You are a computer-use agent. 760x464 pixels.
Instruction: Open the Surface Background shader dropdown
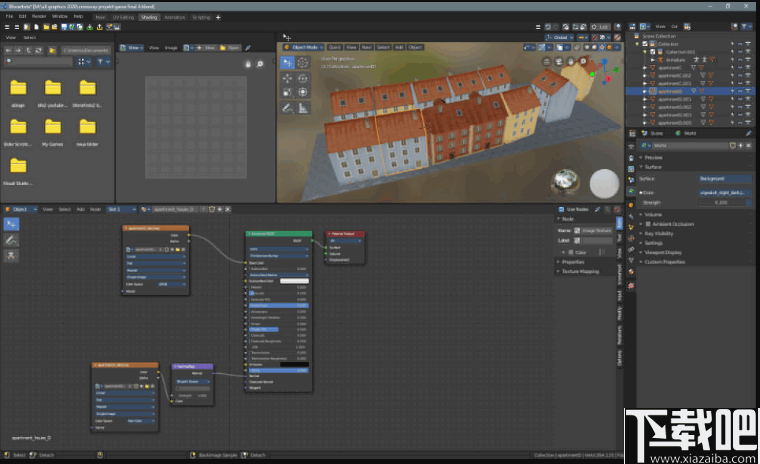tap(725, 179)
